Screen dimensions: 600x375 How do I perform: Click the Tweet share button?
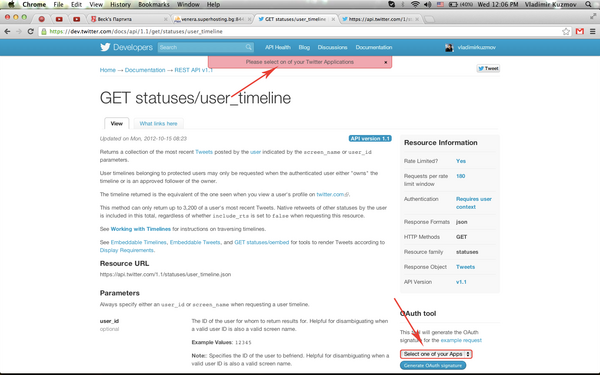pos(488,68)
